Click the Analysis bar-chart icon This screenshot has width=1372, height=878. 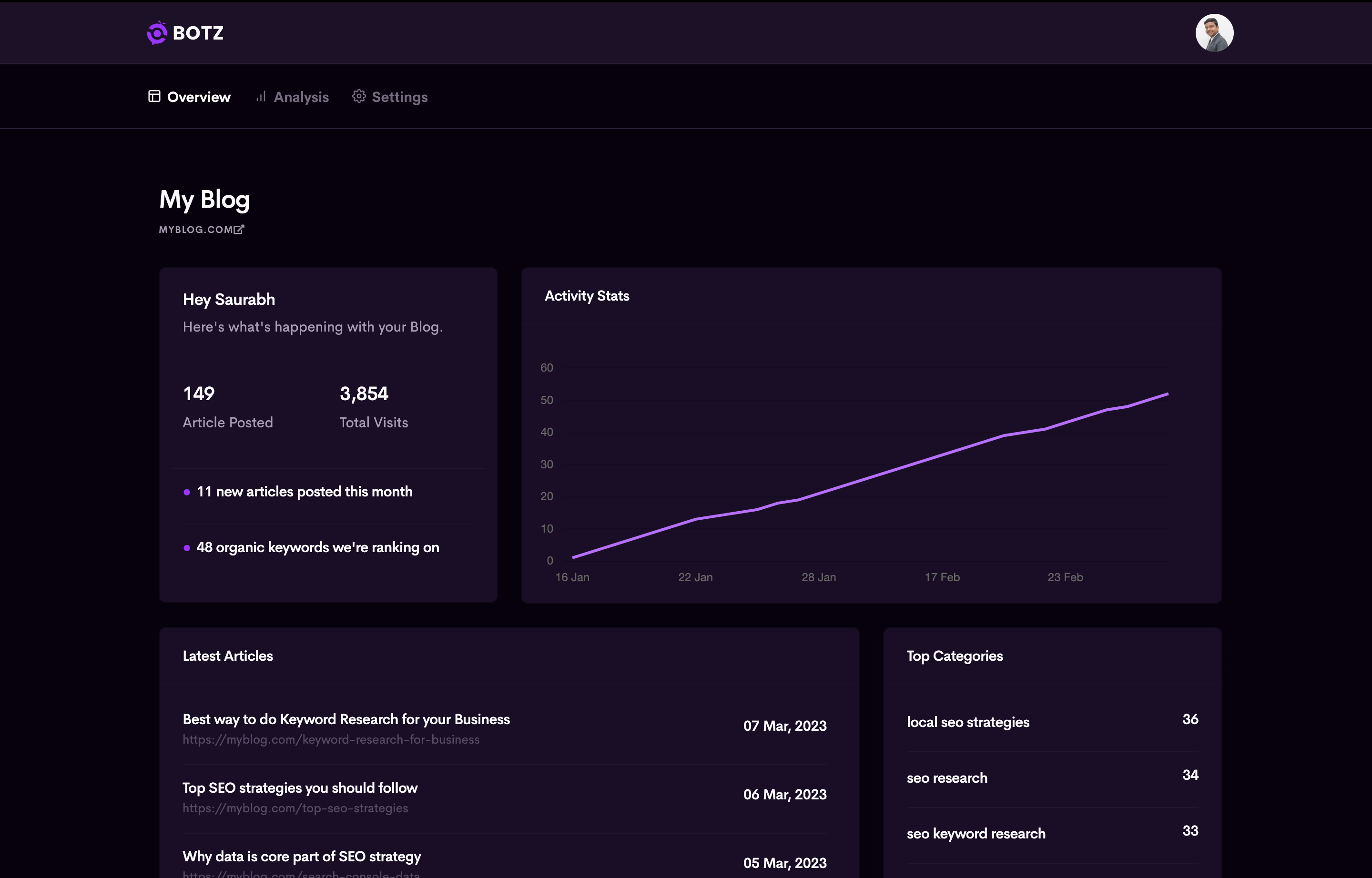point(261,96)
